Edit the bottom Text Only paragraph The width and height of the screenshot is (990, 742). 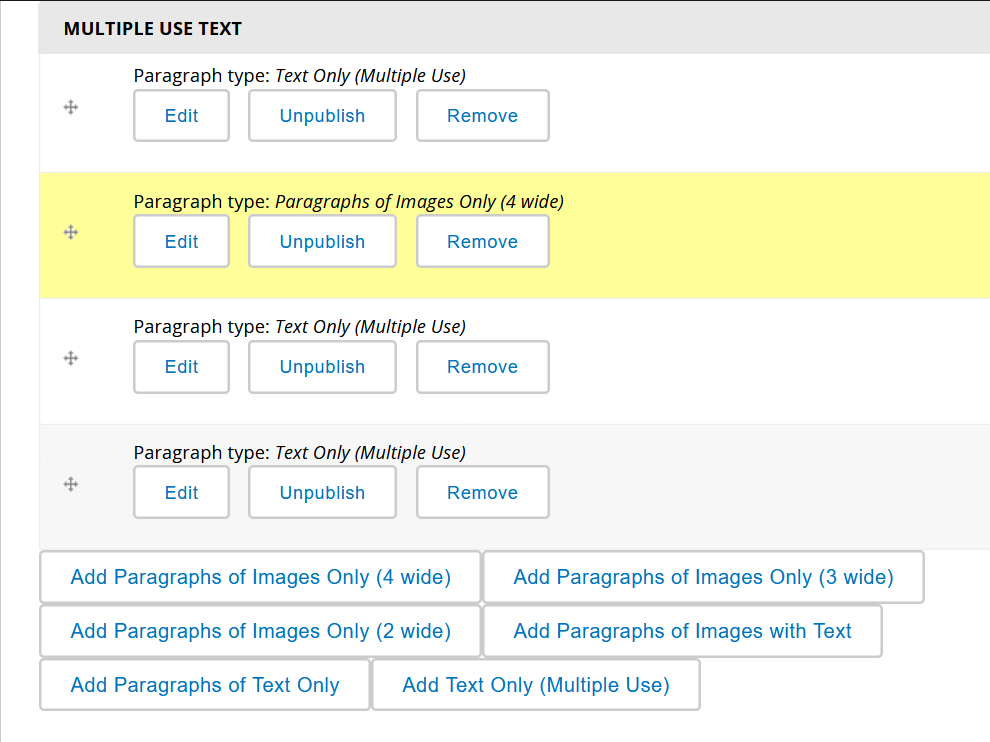click(x=181, y=492)
